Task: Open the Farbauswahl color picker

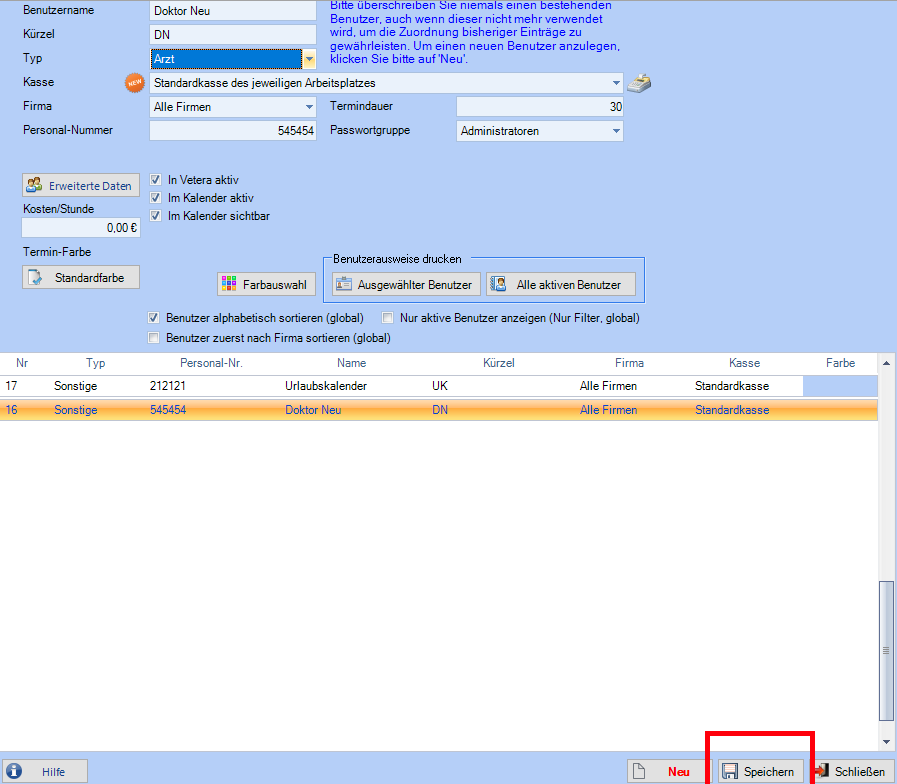Action: coord(266,284)
